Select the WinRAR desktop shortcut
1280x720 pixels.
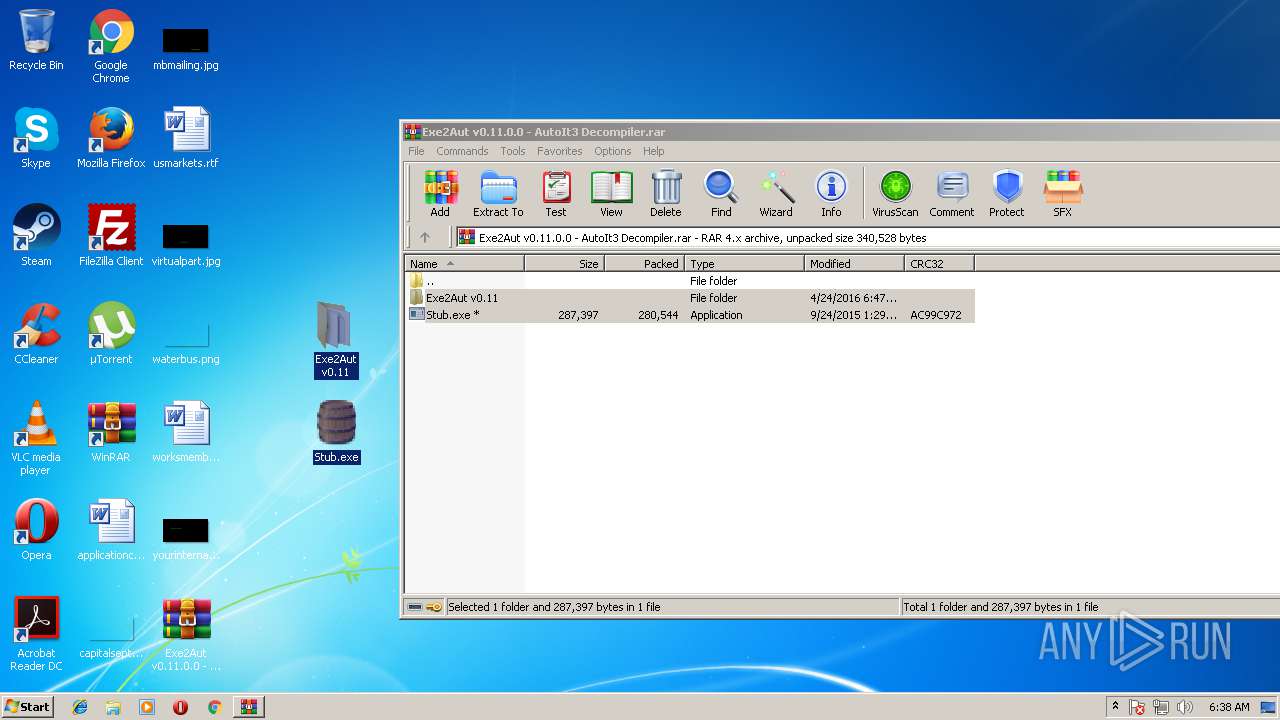[x=111, y=432]
